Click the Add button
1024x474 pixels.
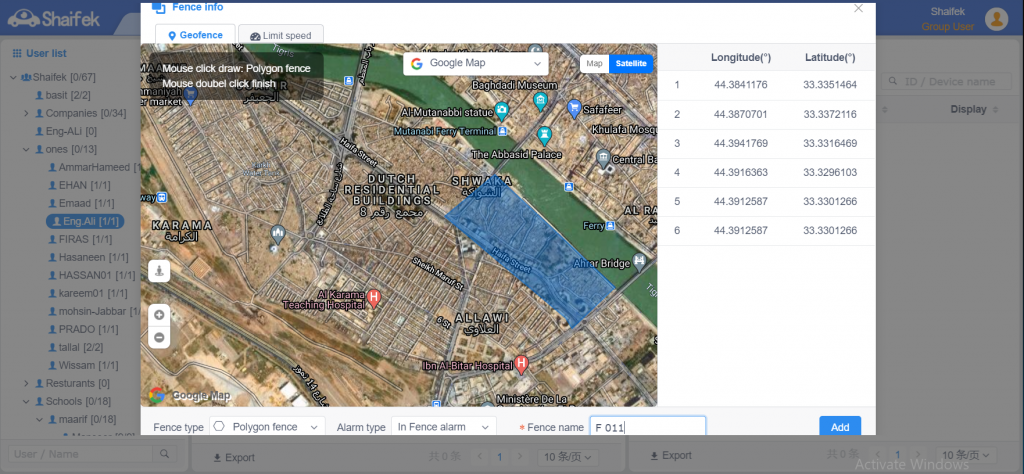tap(839, 427)
